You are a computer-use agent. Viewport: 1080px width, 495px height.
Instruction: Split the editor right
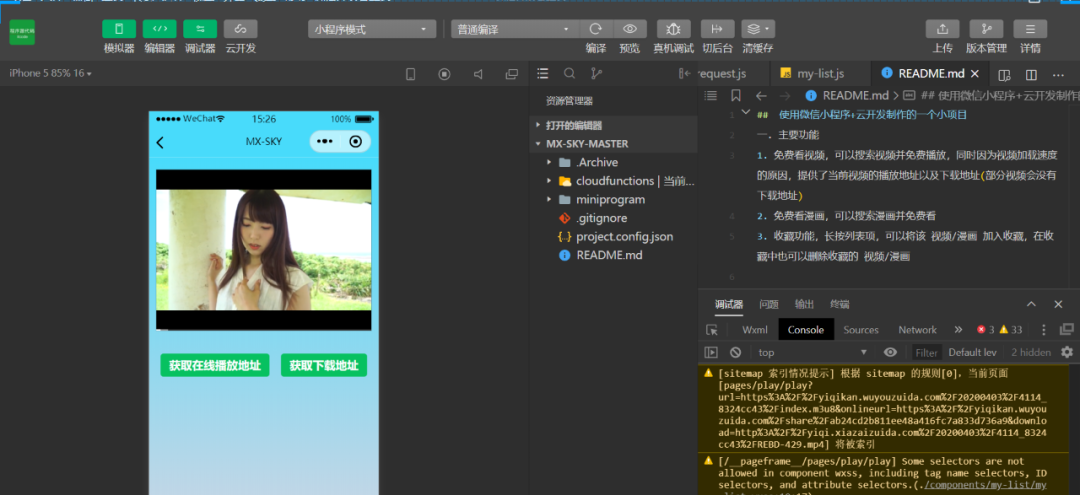(1031, 74)
